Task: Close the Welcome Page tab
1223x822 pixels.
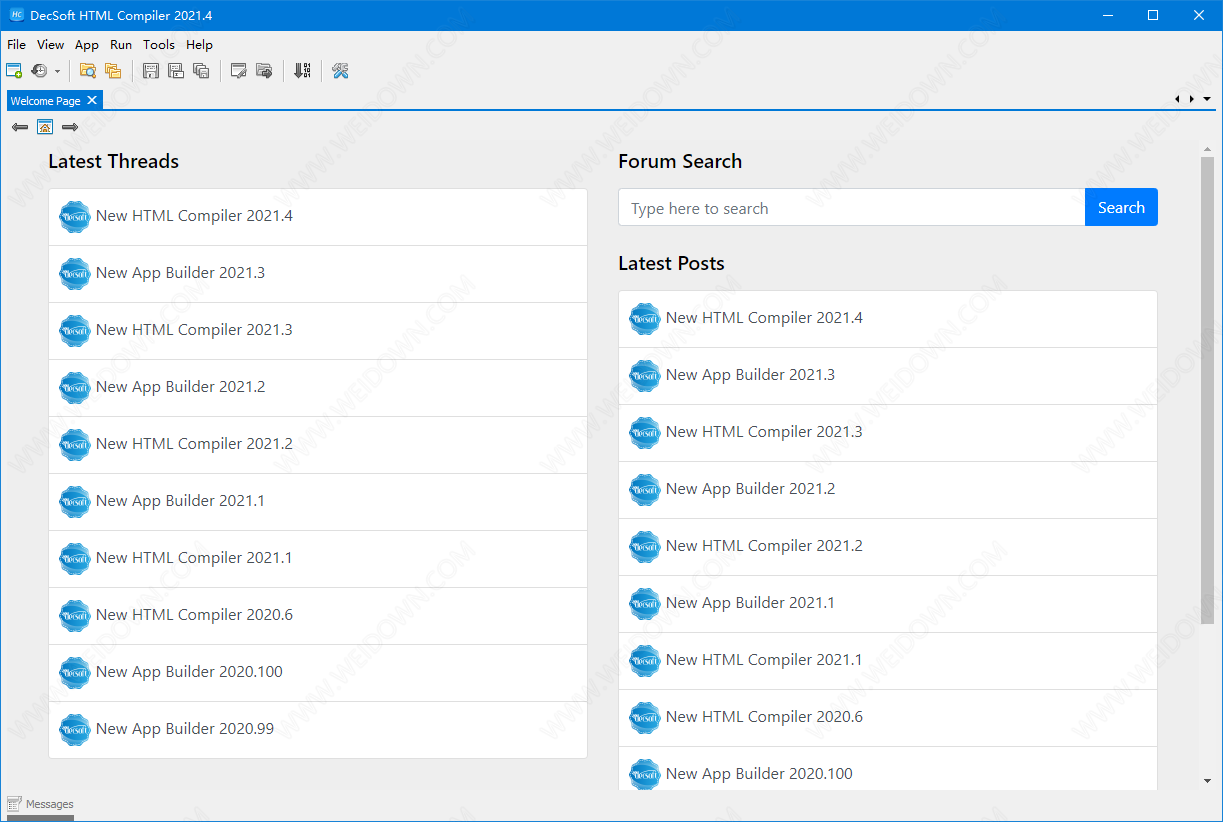Action: pos(92,100)
